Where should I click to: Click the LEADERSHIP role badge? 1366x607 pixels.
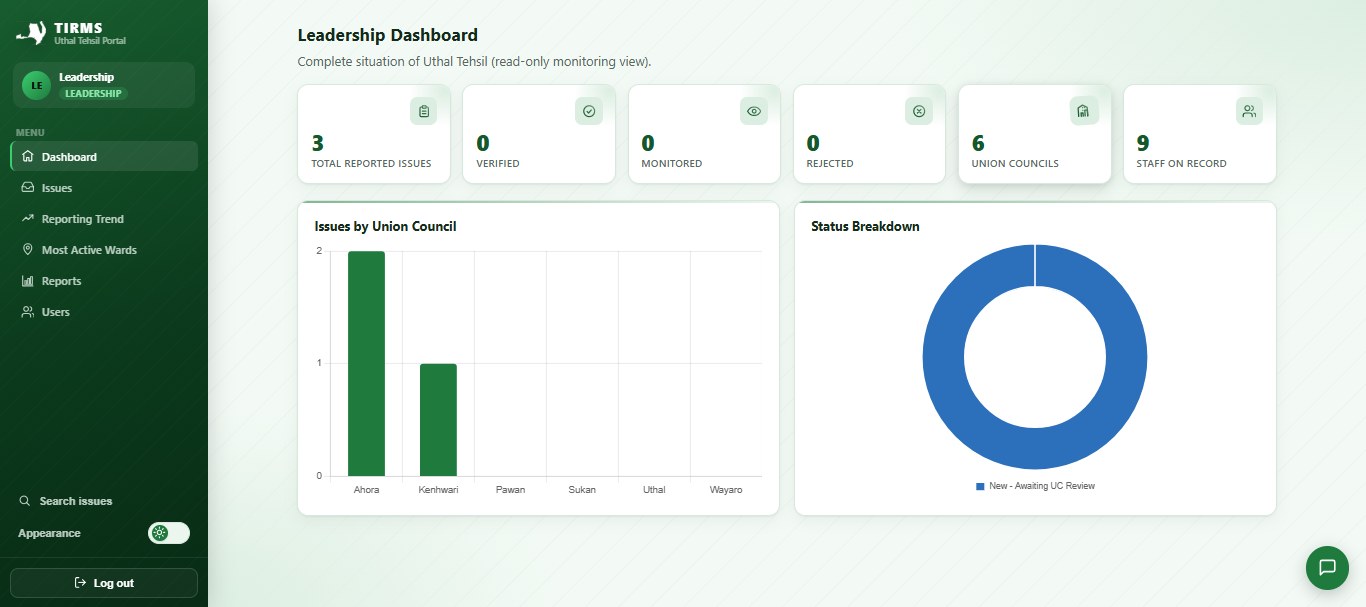(93, 94)
